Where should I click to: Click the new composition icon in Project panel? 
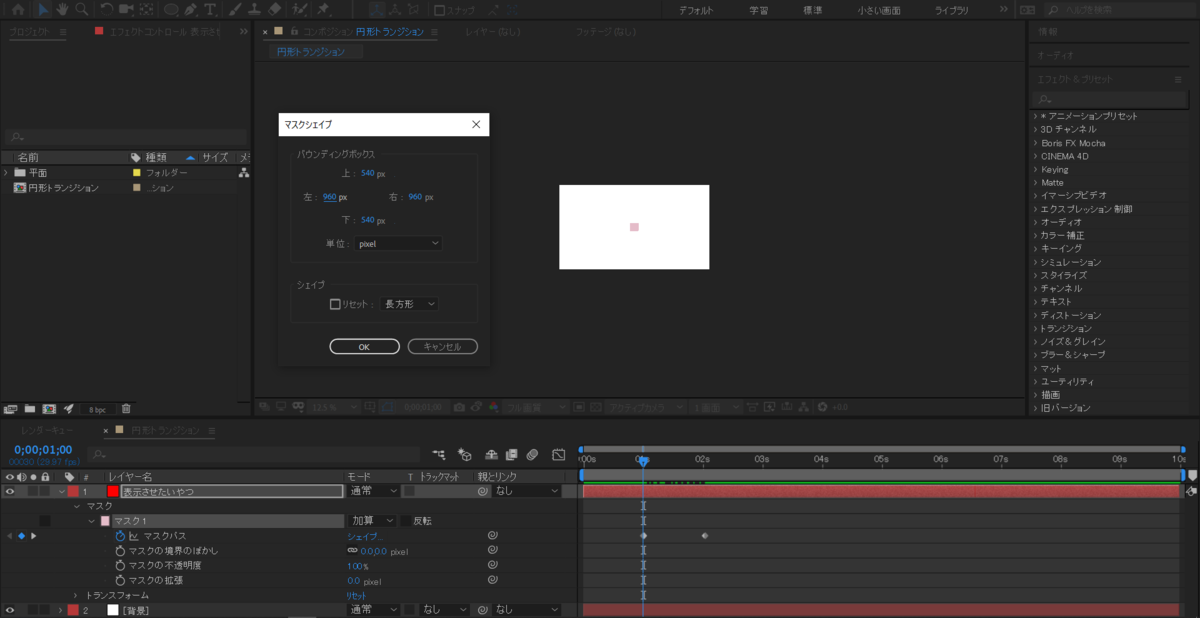49,409
